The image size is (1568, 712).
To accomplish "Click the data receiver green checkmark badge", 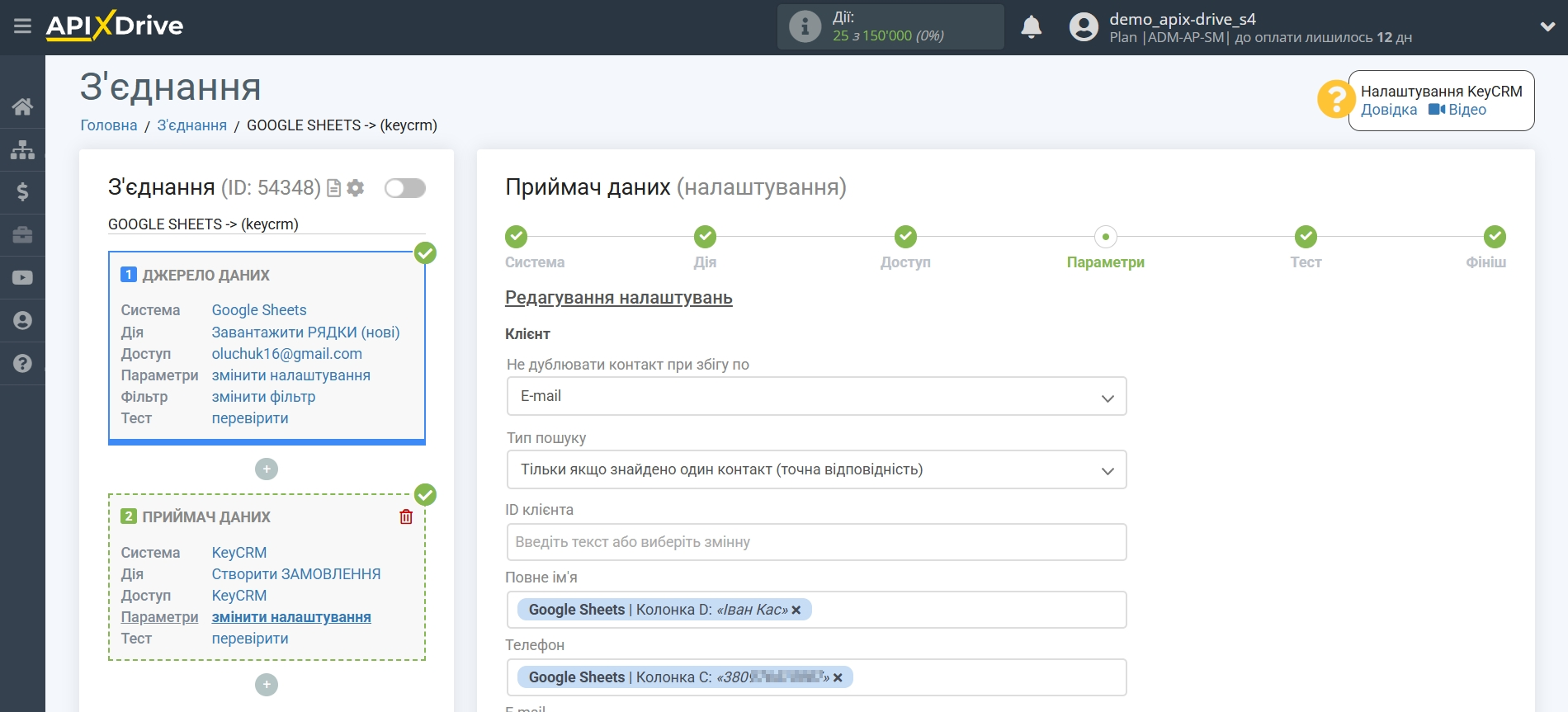I will [x=425, y=494].
